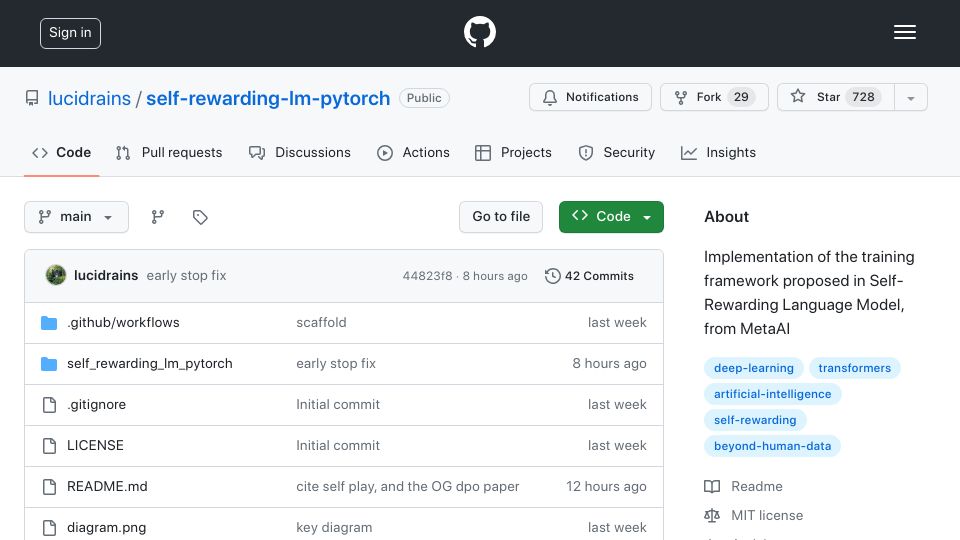View branches via the branch icon

tap(158, 217)
